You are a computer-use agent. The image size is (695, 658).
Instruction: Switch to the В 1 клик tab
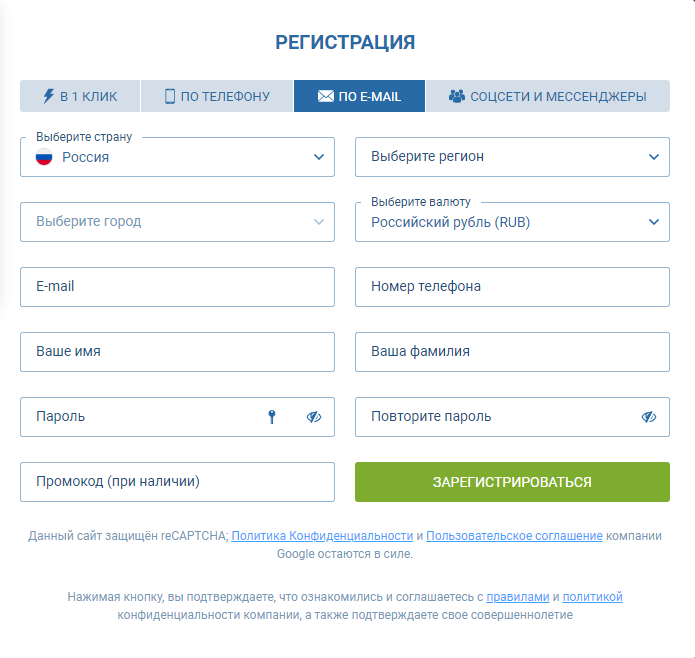click(80, 96)
